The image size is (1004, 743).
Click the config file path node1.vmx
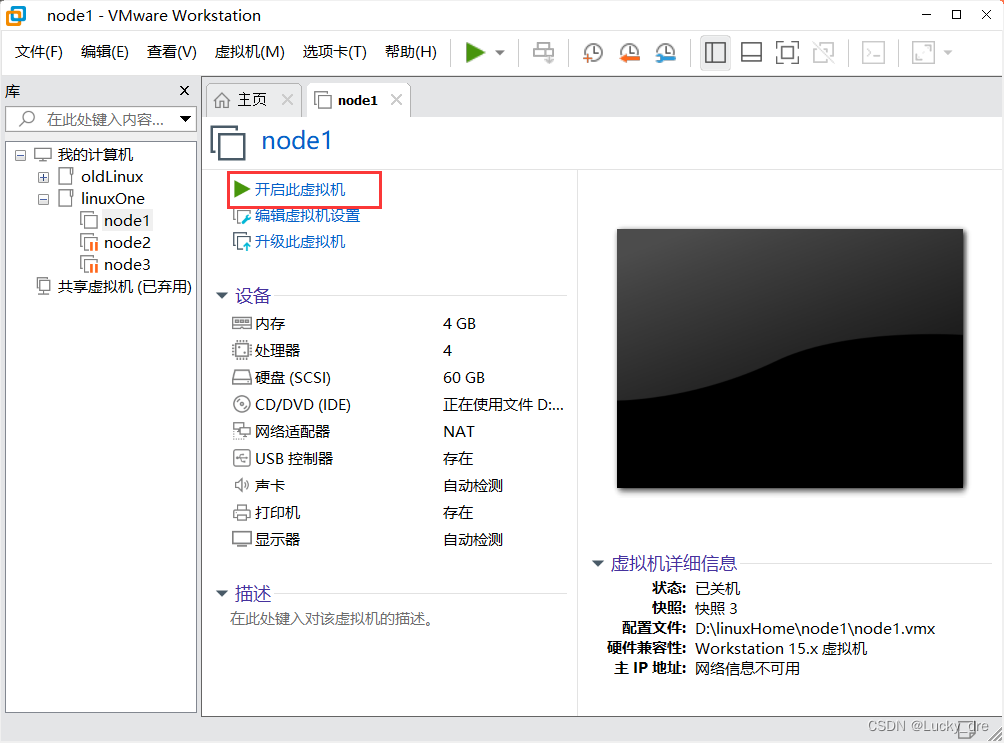pos(815,629)
